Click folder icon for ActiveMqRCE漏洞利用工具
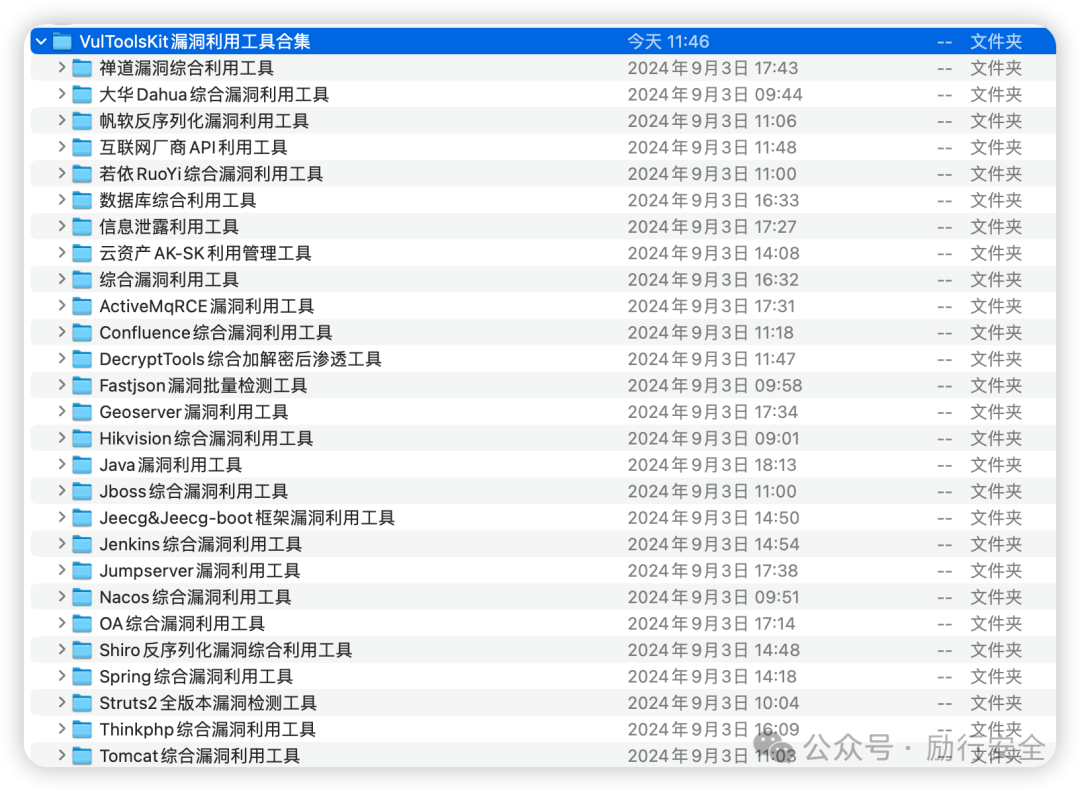Screen dimensions: 1080x791 [x=82, y=306]
